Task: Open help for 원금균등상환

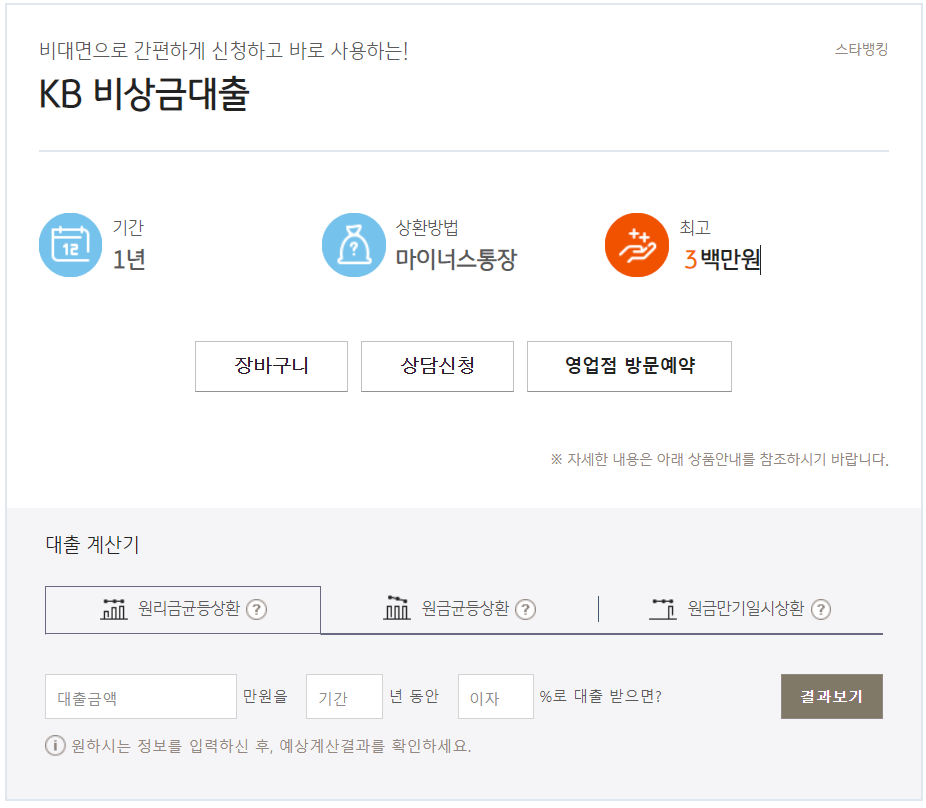Action: tap(526, 609)
